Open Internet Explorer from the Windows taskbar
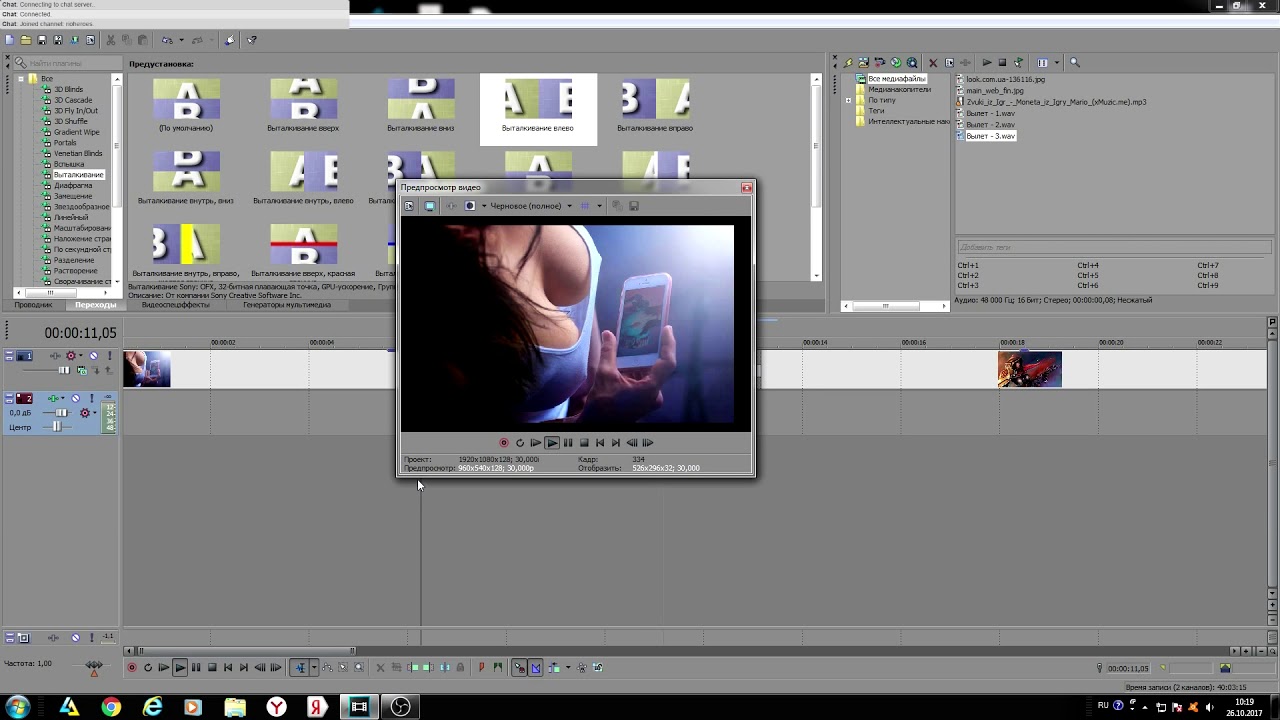1280x720 pixels. [152, 707]
